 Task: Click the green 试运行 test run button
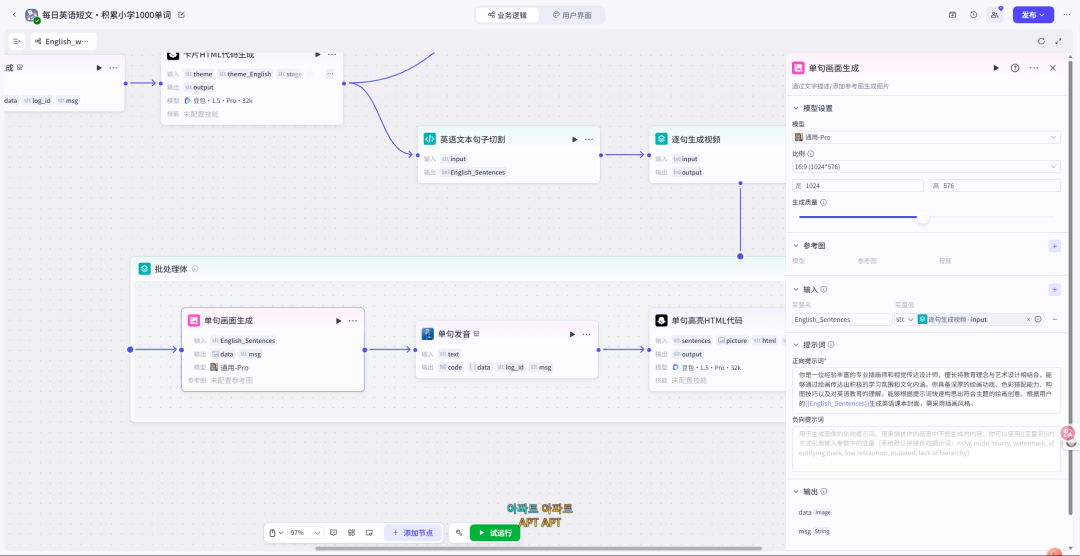pos(495,533)
